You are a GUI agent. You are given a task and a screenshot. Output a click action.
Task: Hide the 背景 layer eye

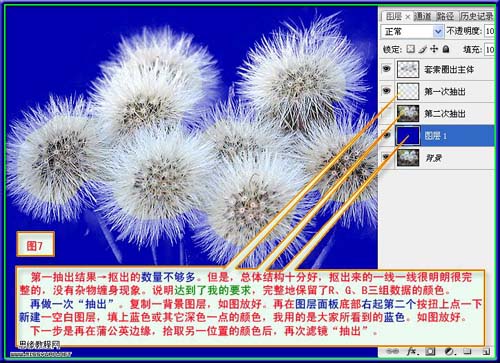coord(386,157)
